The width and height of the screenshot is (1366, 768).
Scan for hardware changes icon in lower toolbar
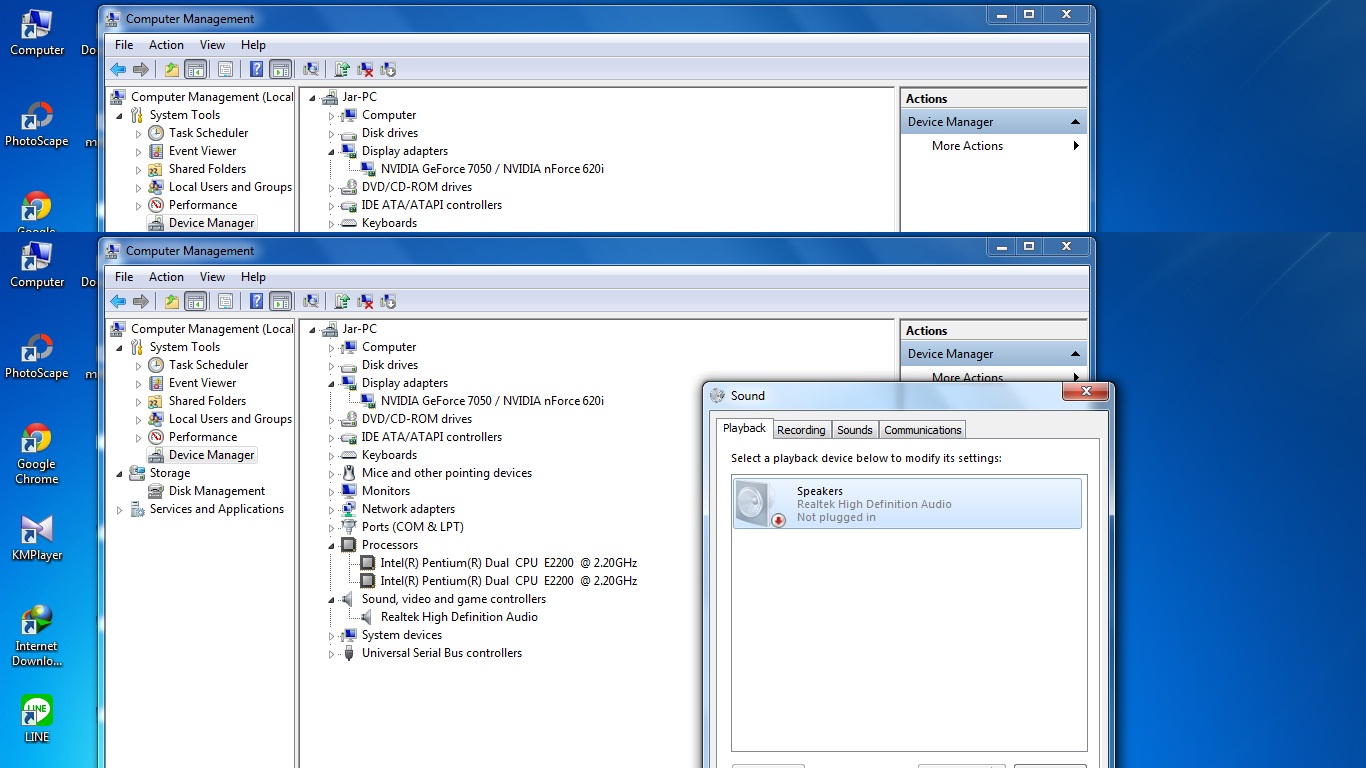click(311, 301)
